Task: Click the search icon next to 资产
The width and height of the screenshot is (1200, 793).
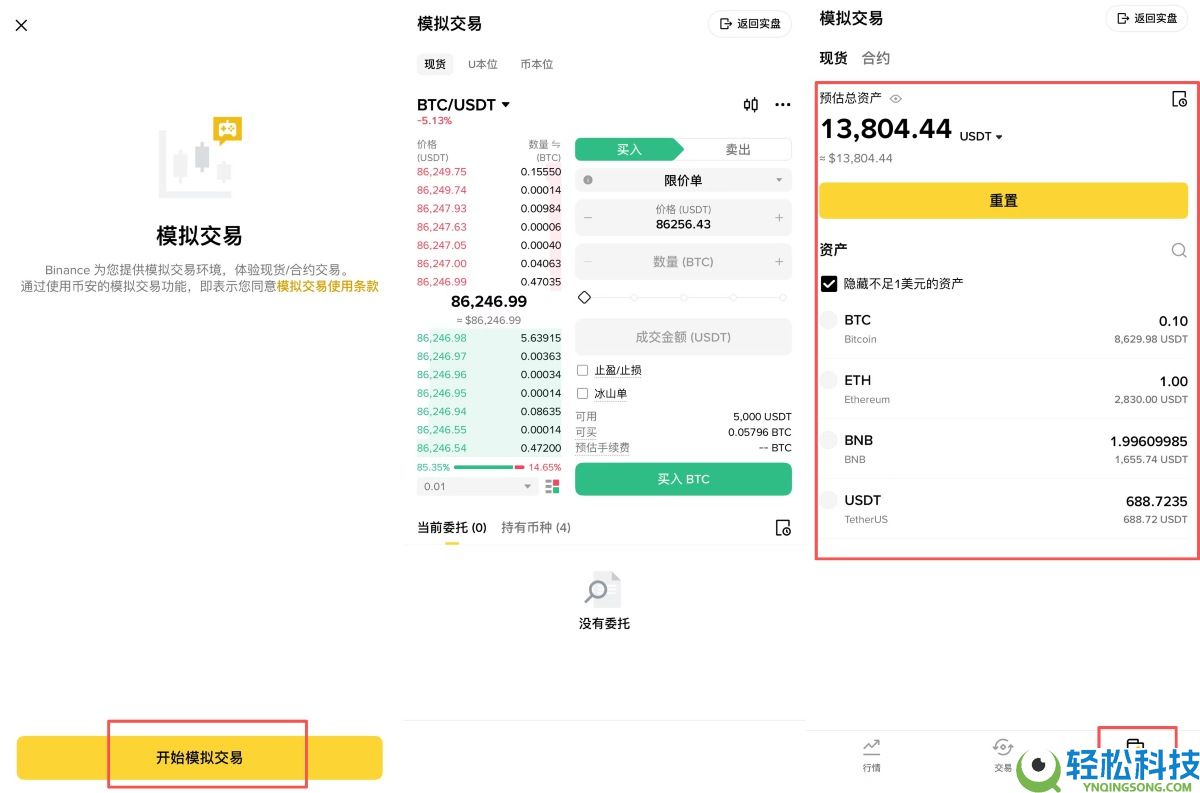Action: 1179,250
